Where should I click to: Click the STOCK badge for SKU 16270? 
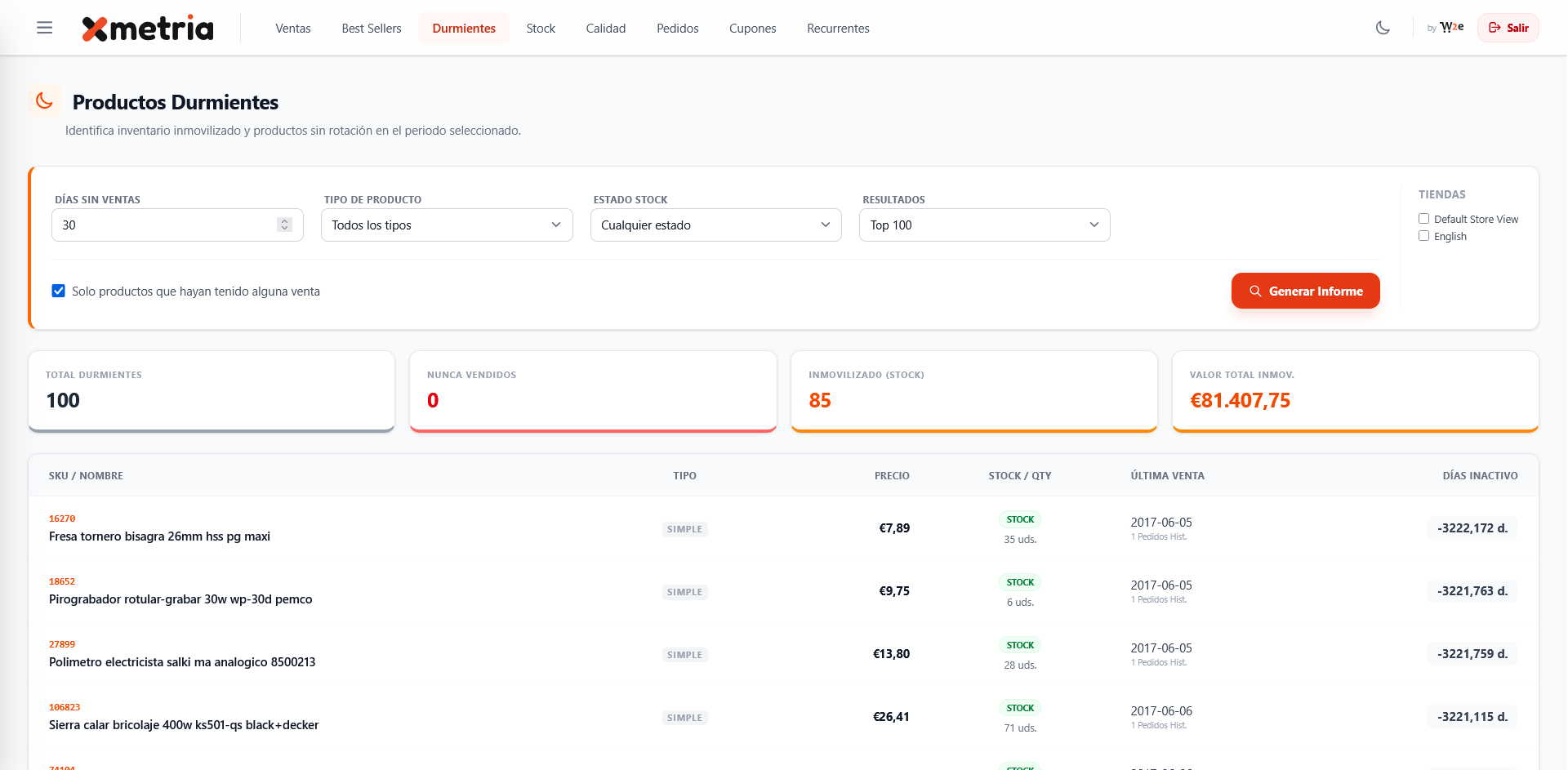(1020, 519)
